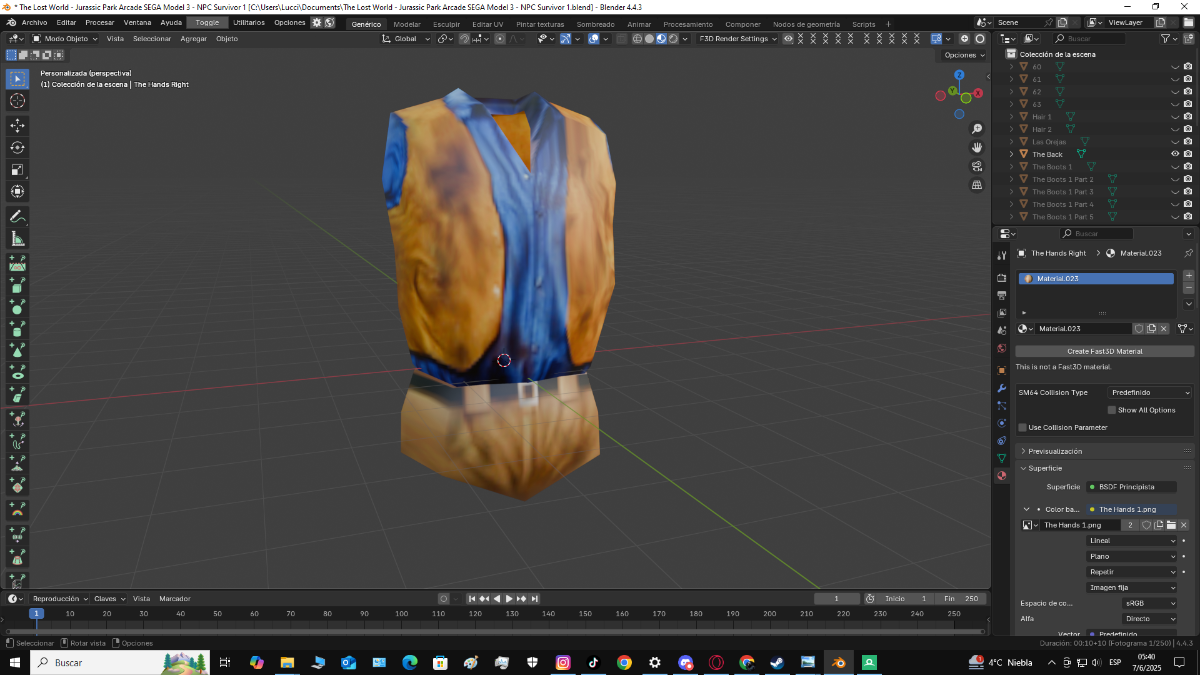Switch to rendered viewport shading
1200x675 pixels.
[672, 39]
